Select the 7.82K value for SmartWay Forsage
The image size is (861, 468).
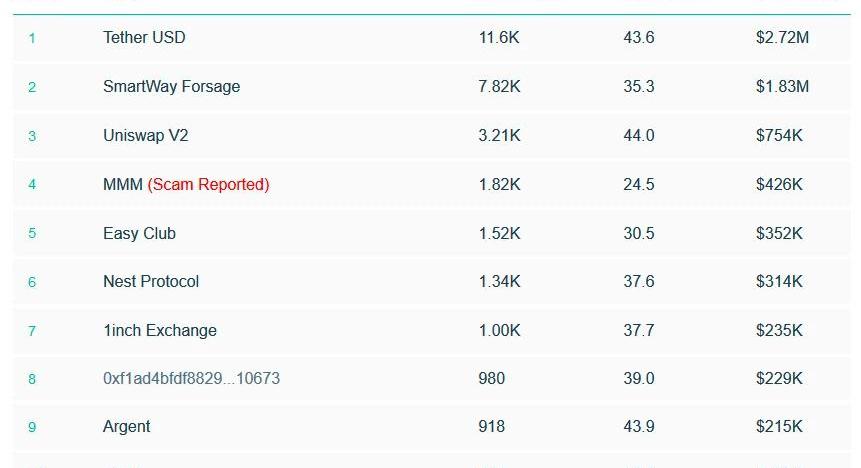pyautogui.click(x=499, y=87)
